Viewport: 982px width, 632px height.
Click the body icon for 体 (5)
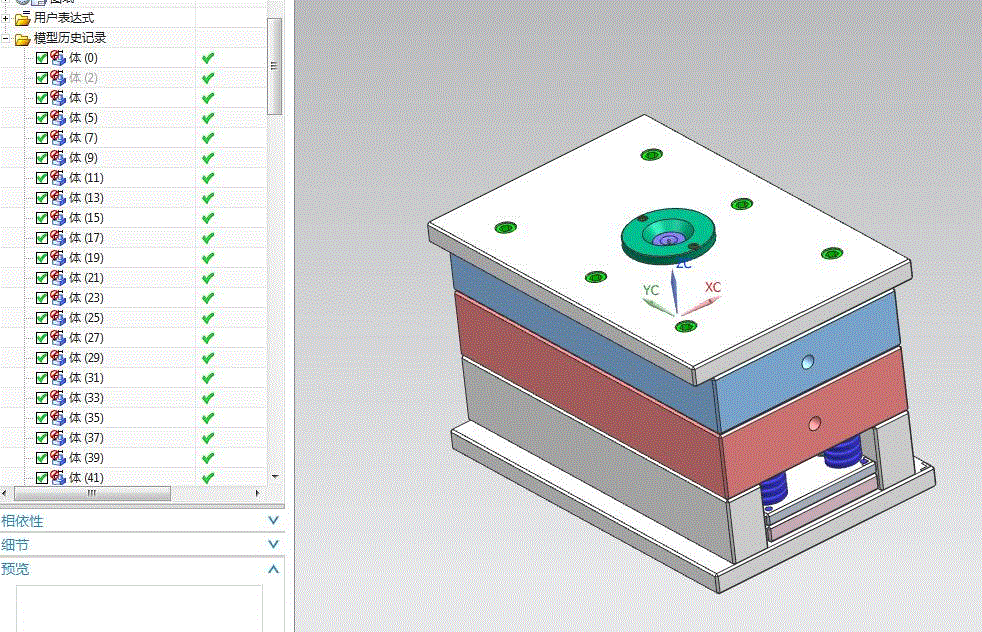pos(58,118)
